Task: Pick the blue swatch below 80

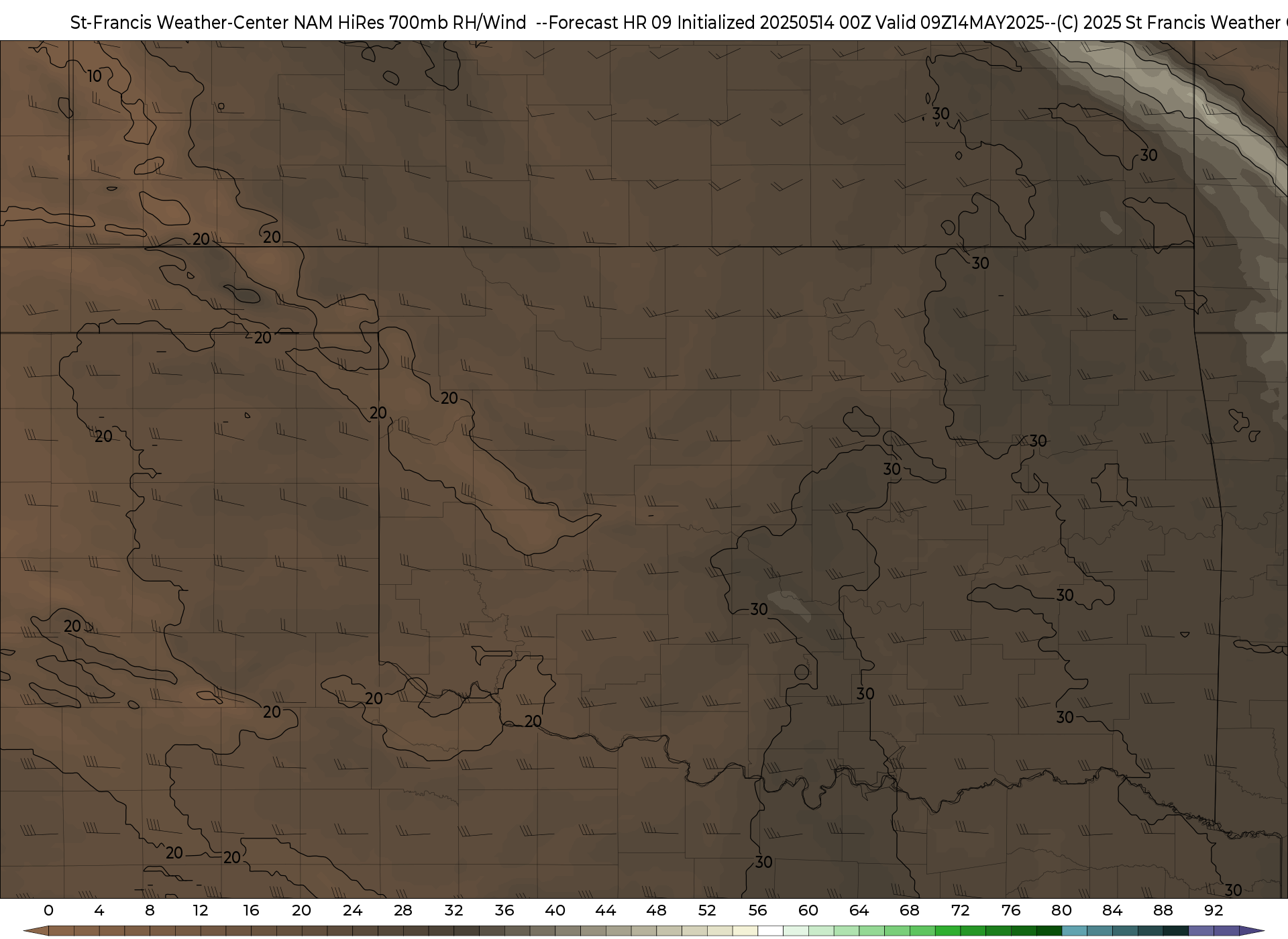Action: [x=1074, y=931]
